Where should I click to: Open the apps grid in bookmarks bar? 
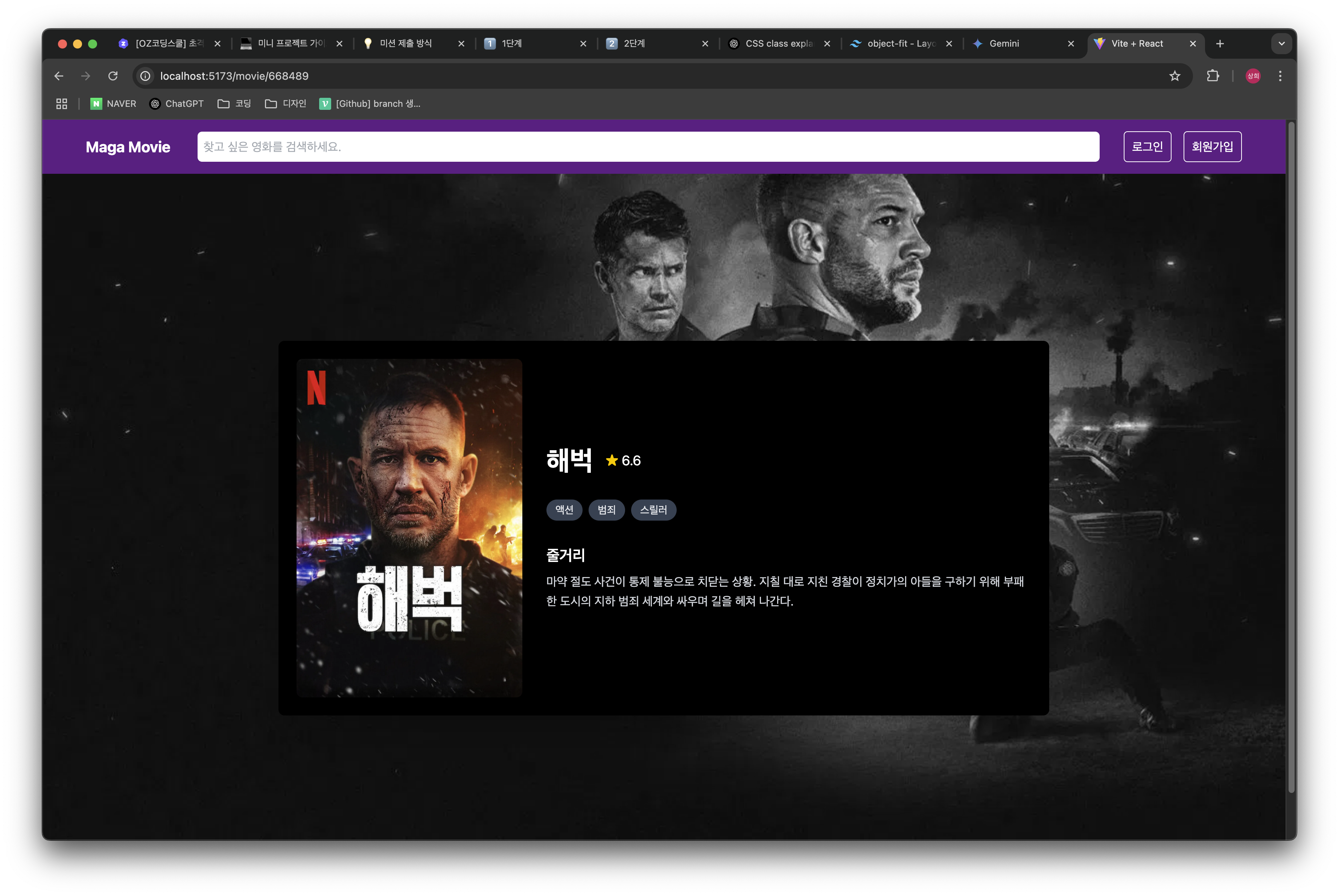coord(62,103)
